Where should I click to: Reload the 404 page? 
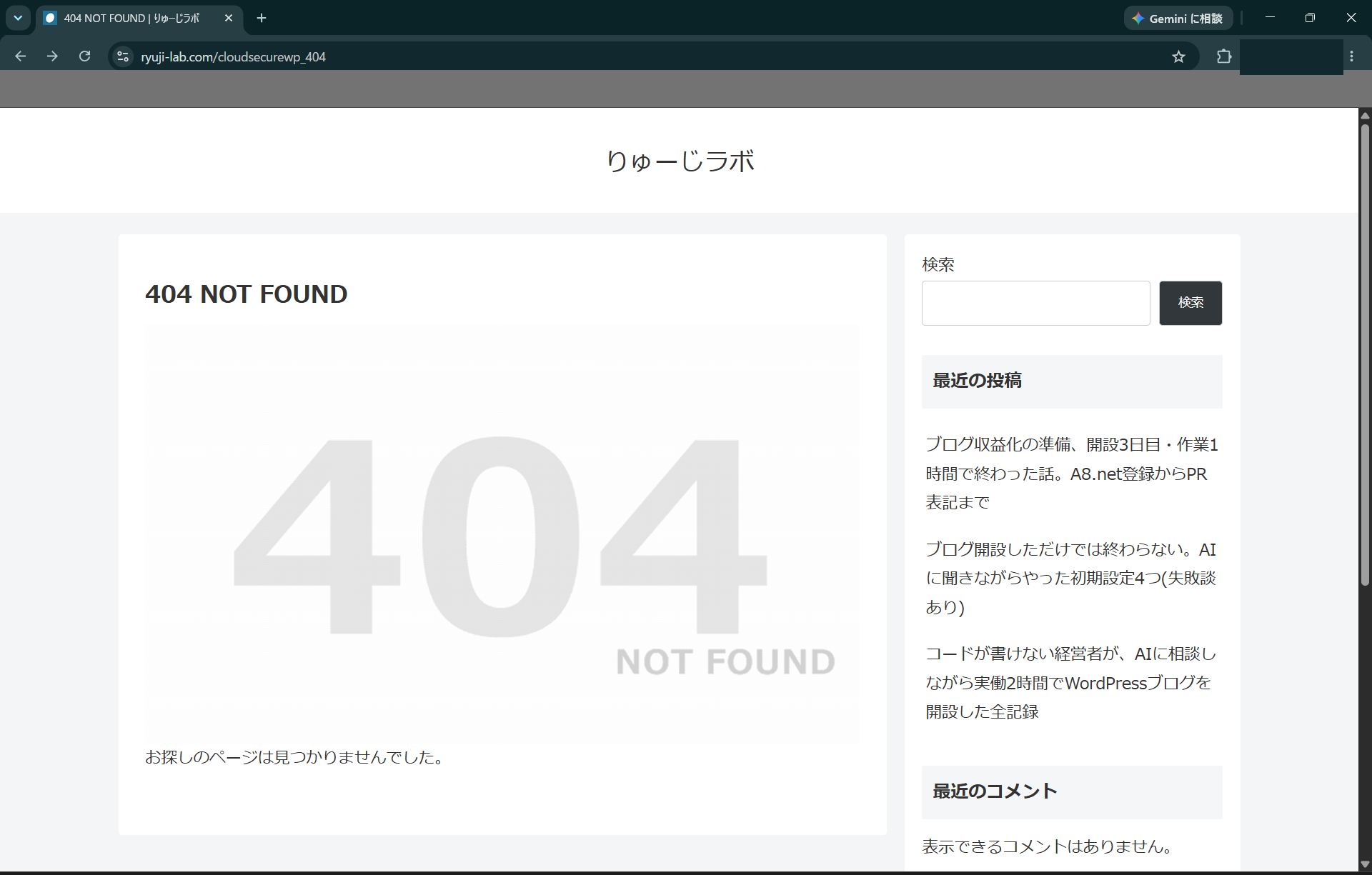coord(84,56)
